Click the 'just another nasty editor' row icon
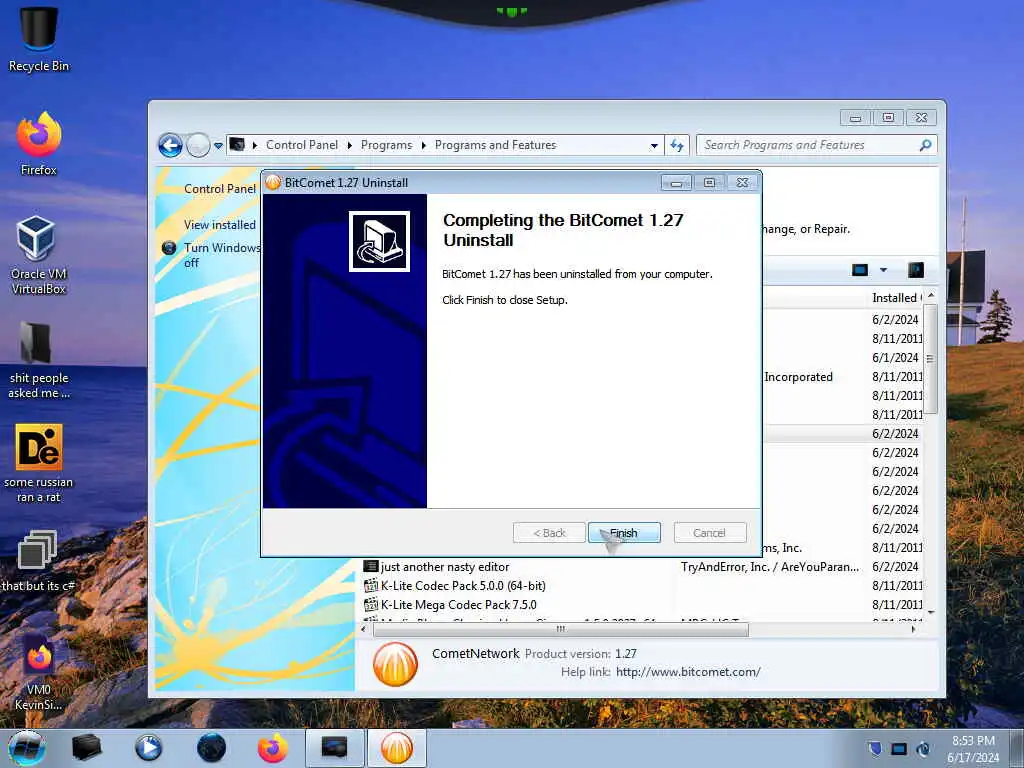This screenshot has width=1024, height=768. [371, 567]
